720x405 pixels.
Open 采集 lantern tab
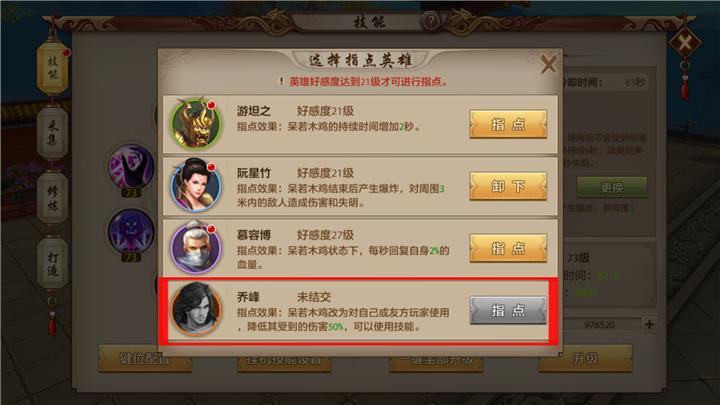pos(52,133)
